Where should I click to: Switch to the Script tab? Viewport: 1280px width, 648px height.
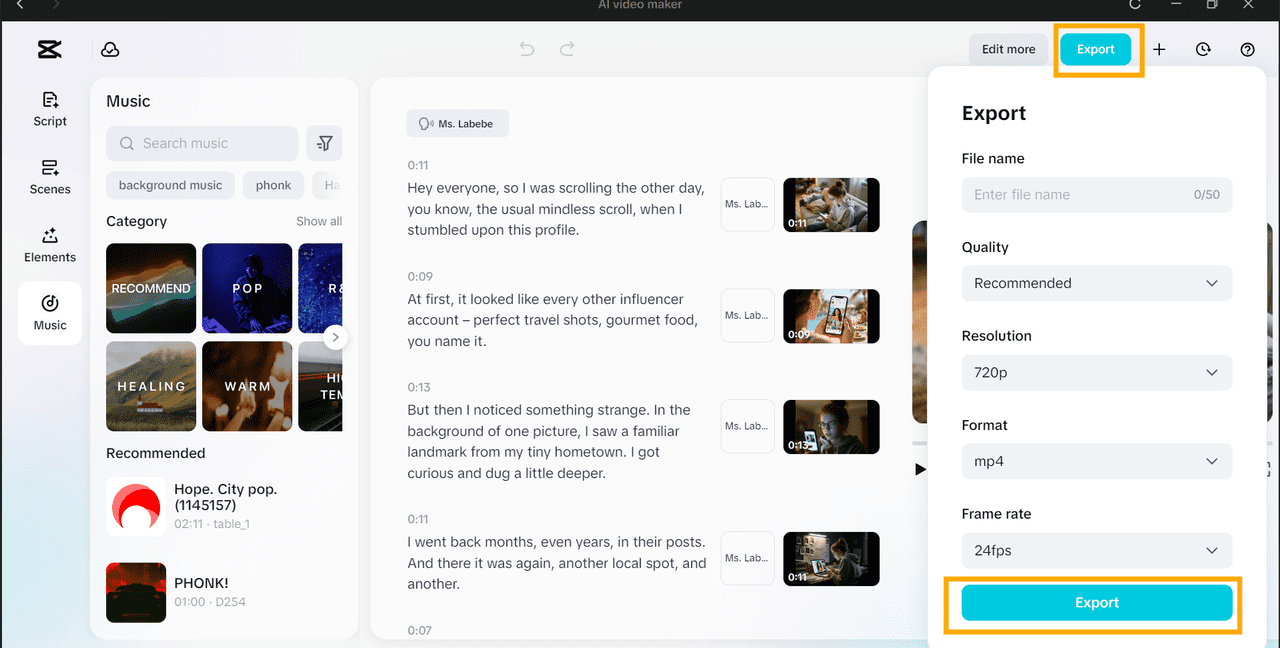(50, 109)
